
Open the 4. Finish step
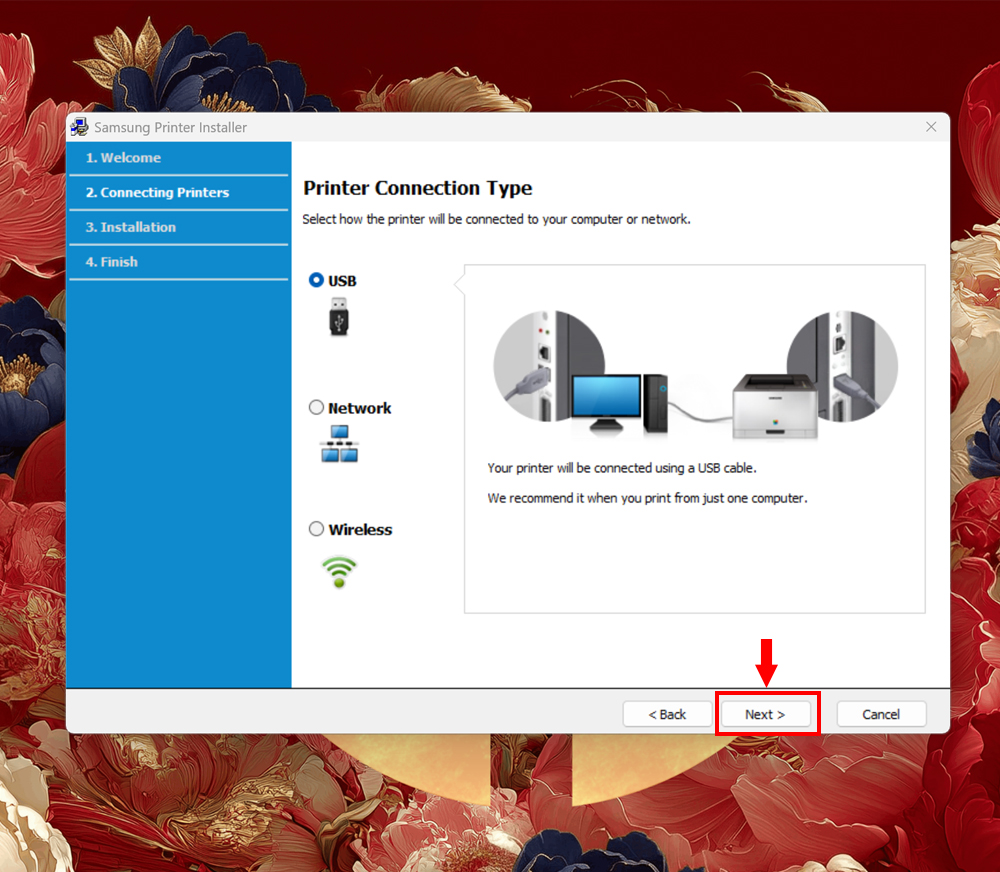(179, 262)
